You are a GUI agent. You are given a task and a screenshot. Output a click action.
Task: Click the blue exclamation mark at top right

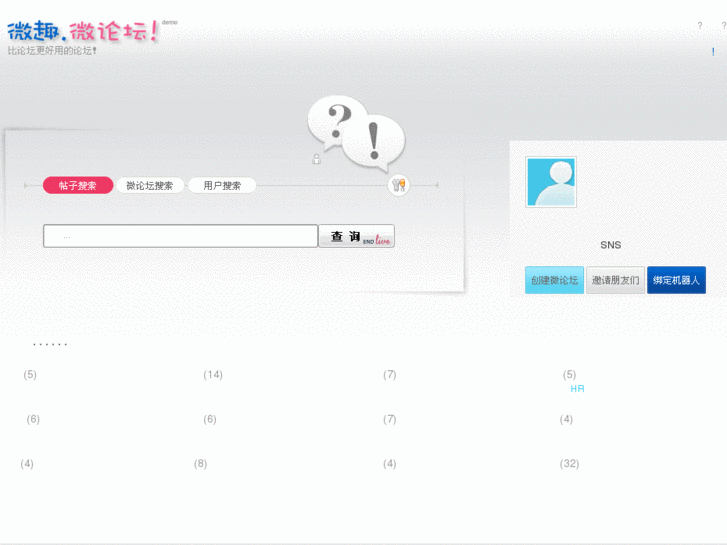pos(713,52)
